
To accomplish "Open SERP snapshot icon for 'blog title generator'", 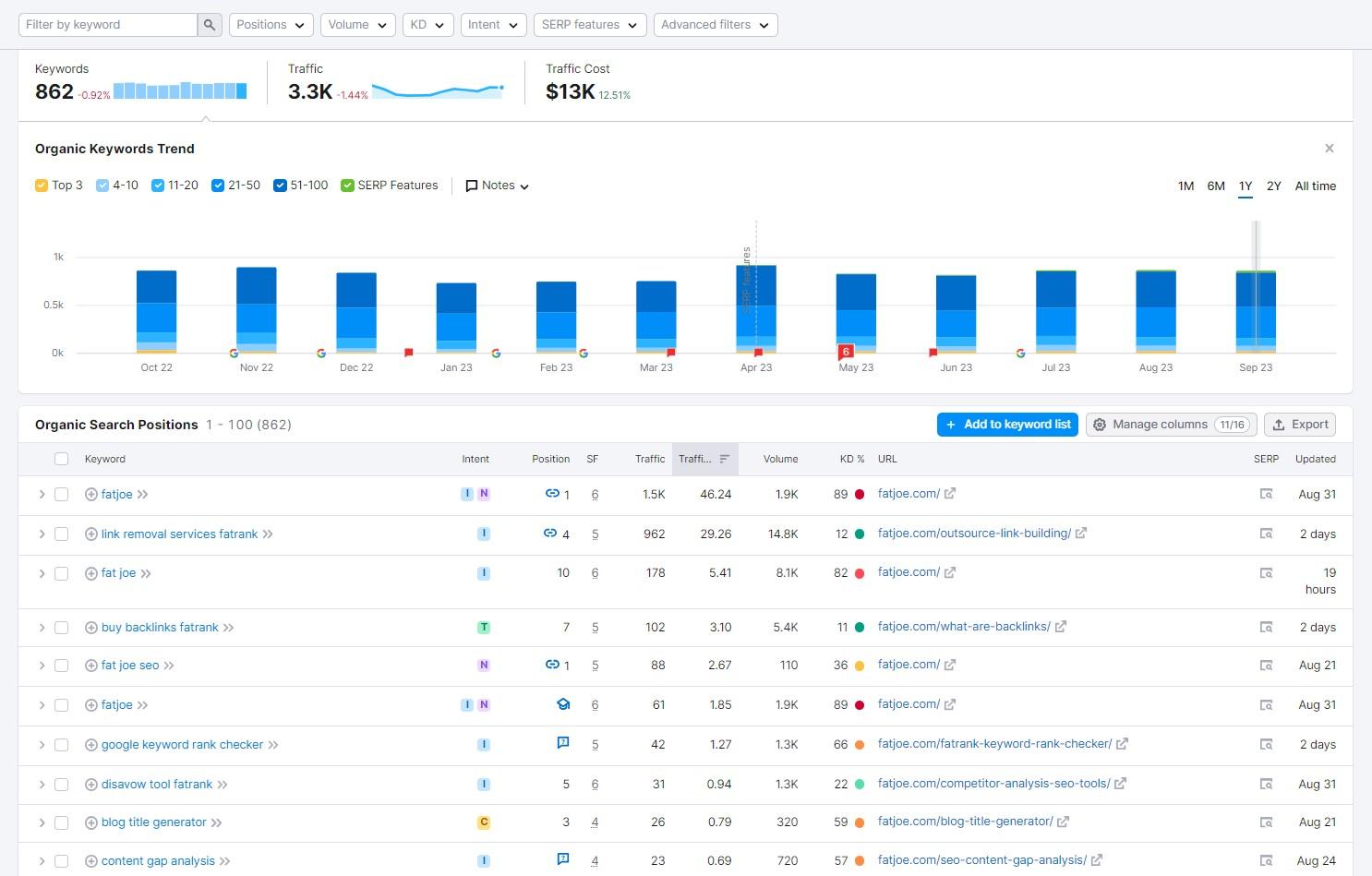I will click(1266, 822).
